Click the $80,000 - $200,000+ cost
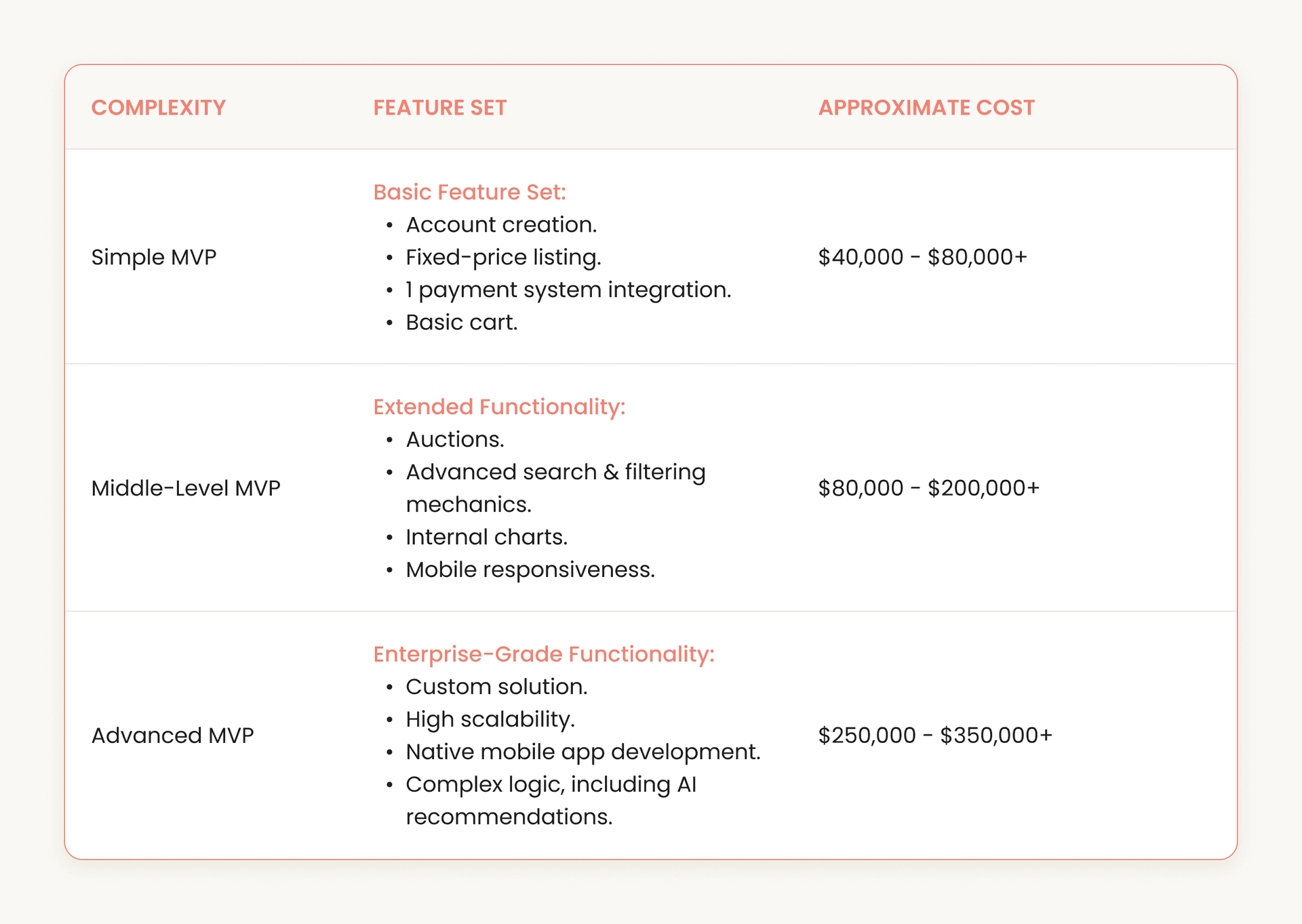The height and width of the screenshot is (924, 1302). [928, 488]
